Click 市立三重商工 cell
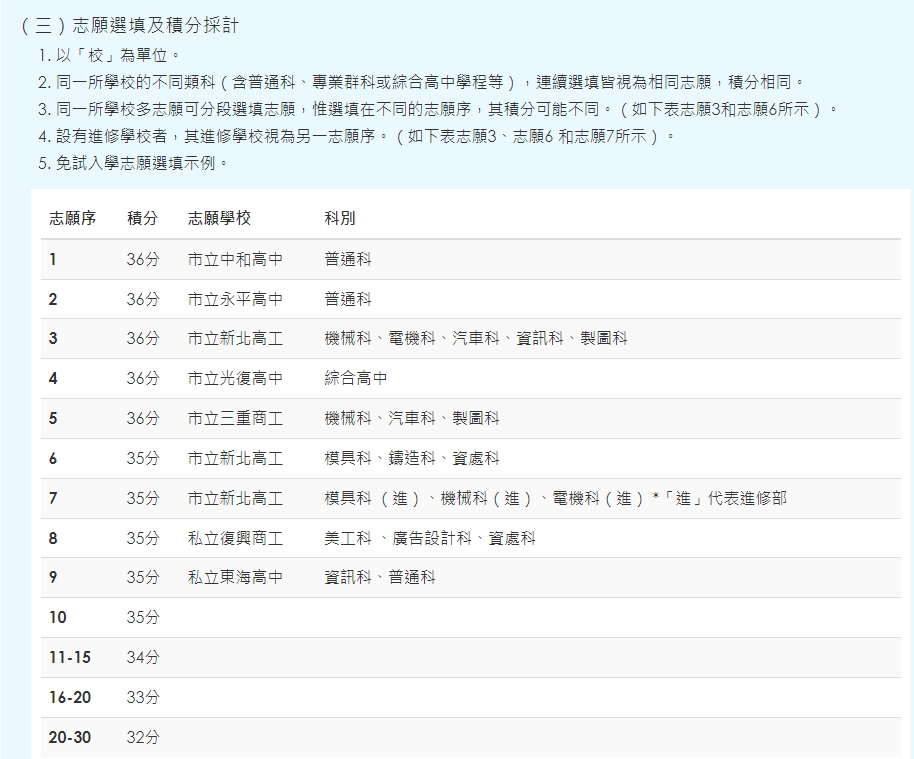The image size is (914, 759). tap(235, 418)
